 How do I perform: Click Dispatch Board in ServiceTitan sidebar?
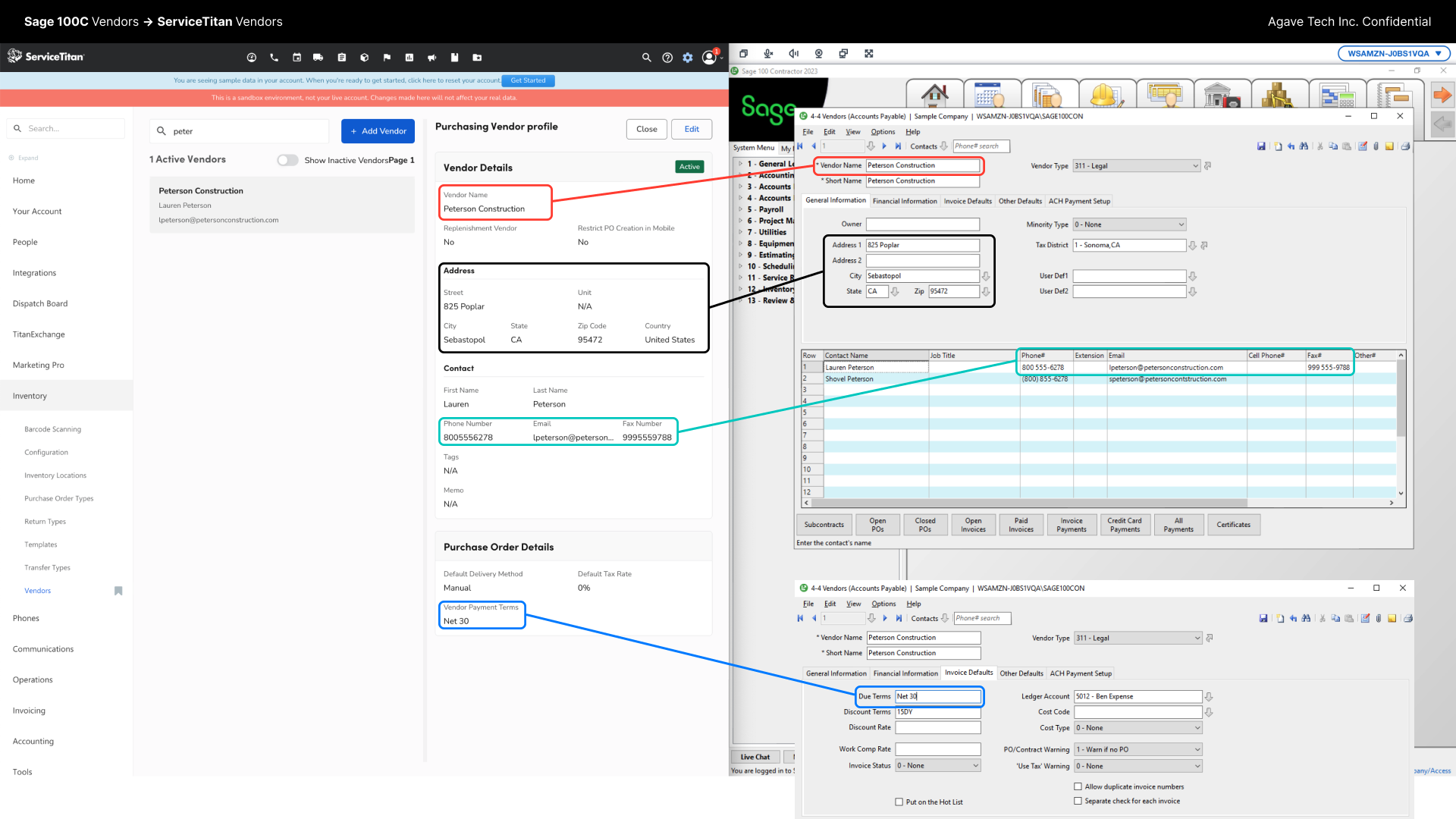40,303
